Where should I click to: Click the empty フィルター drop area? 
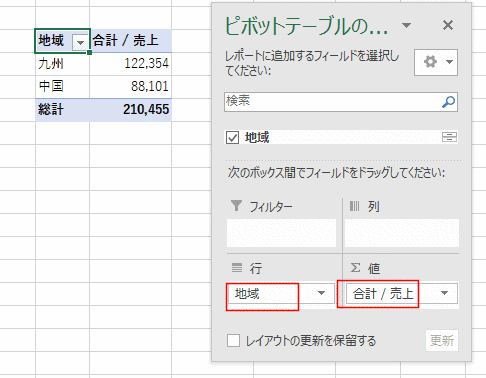281,233
